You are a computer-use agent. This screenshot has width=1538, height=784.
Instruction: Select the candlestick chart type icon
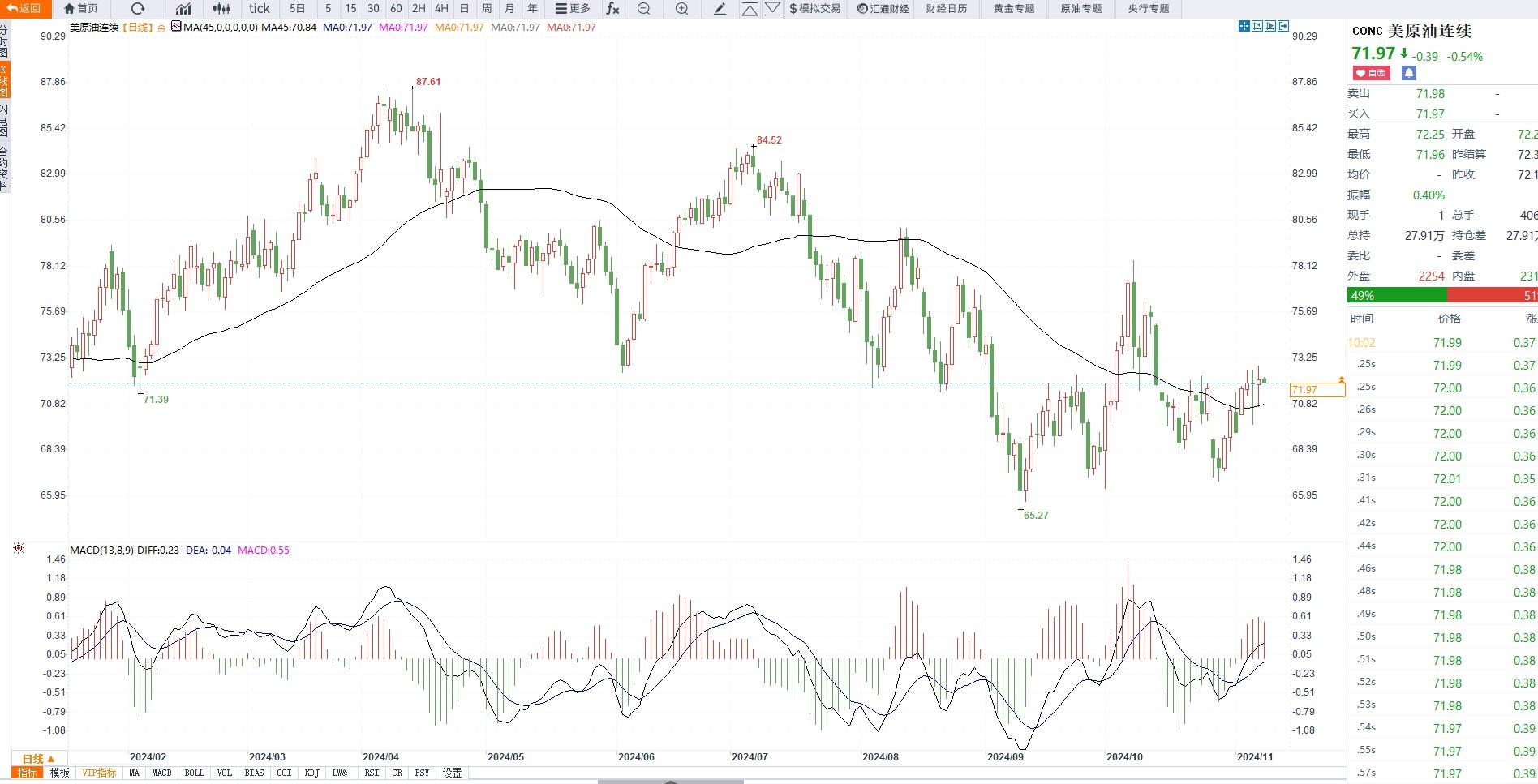[221, 9]
